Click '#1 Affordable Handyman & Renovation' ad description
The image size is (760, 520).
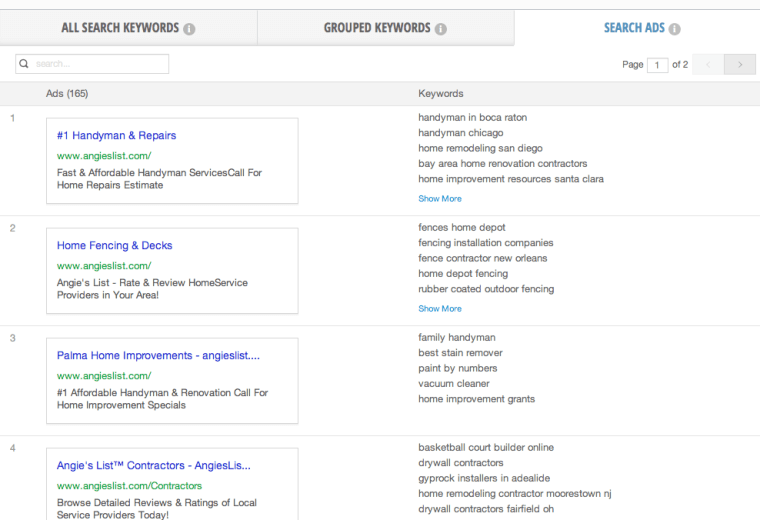pos(162,399)
